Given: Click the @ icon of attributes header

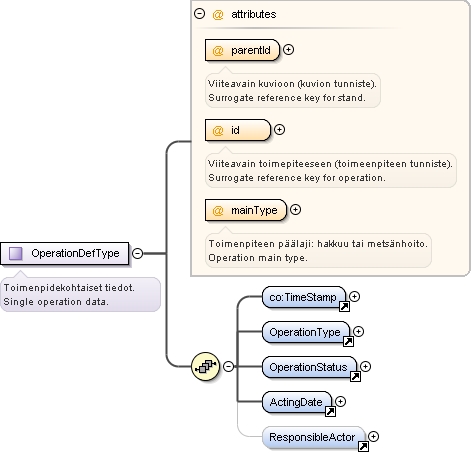Looking at the screenshot, I should coord(218,15).
